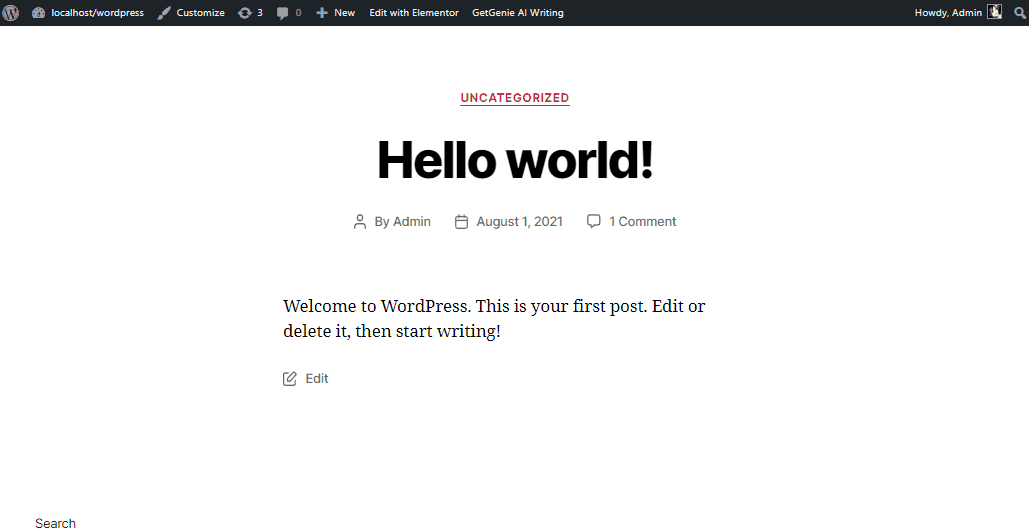Open GetGenie AI Writing
Image resolution: width=1029 pixels, height=532 pixels.
point(518,12)
